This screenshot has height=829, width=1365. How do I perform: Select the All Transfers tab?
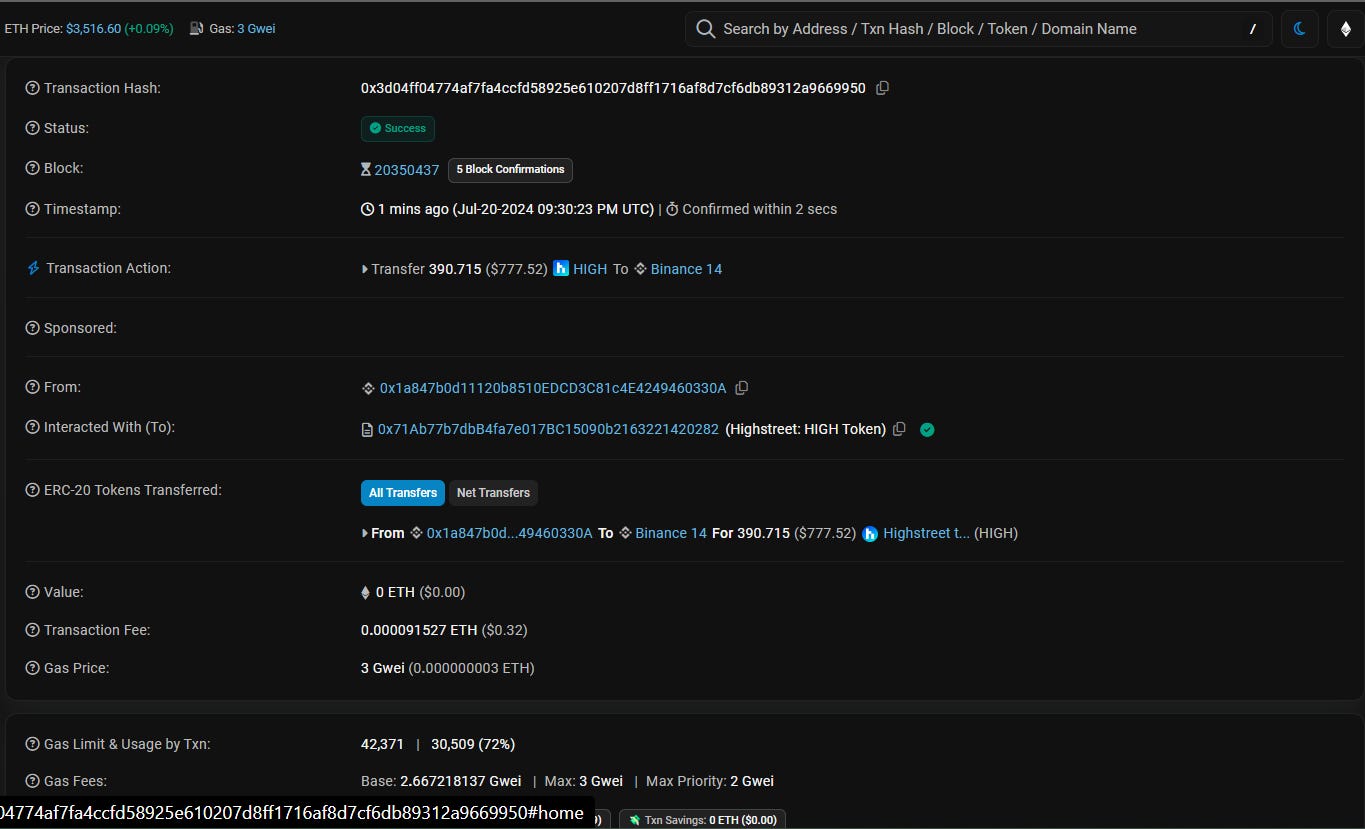click(403, 493)
